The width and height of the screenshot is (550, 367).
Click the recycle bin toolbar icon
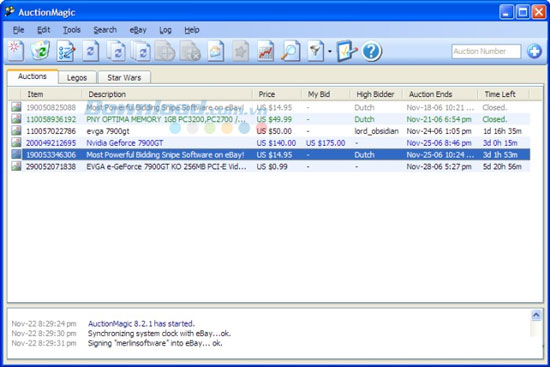click(x=40, y=51)
